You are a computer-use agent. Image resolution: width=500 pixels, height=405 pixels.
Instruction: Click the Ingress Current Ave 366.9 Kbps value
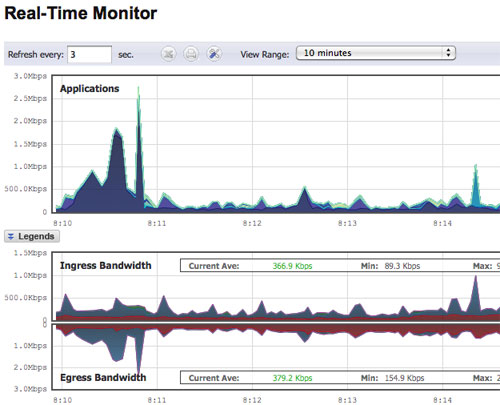[x=292, y=266]
